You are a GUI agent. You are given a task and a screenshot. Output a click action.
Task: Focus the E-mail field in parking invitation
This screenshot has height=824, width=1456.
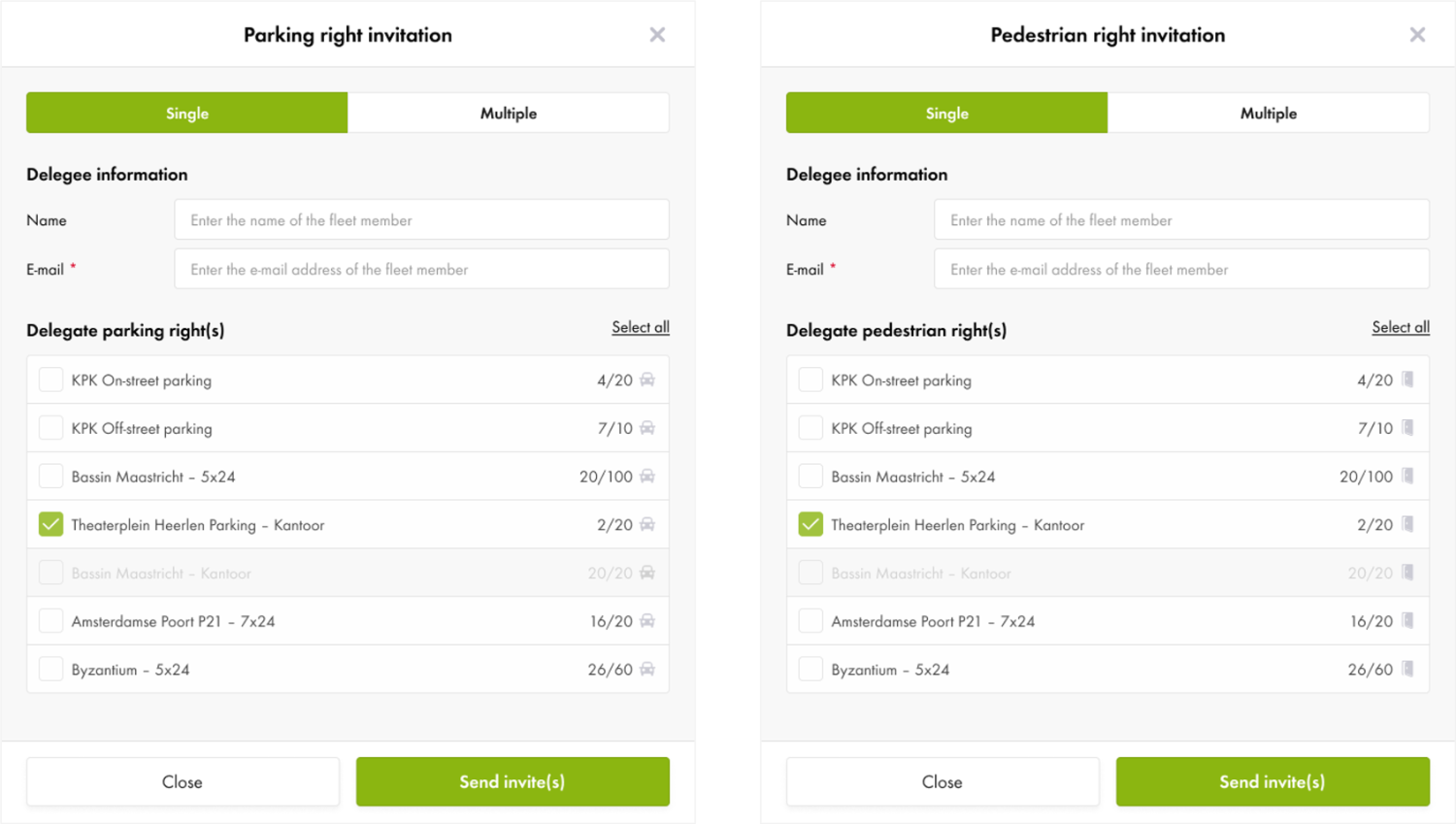(421, 269)
